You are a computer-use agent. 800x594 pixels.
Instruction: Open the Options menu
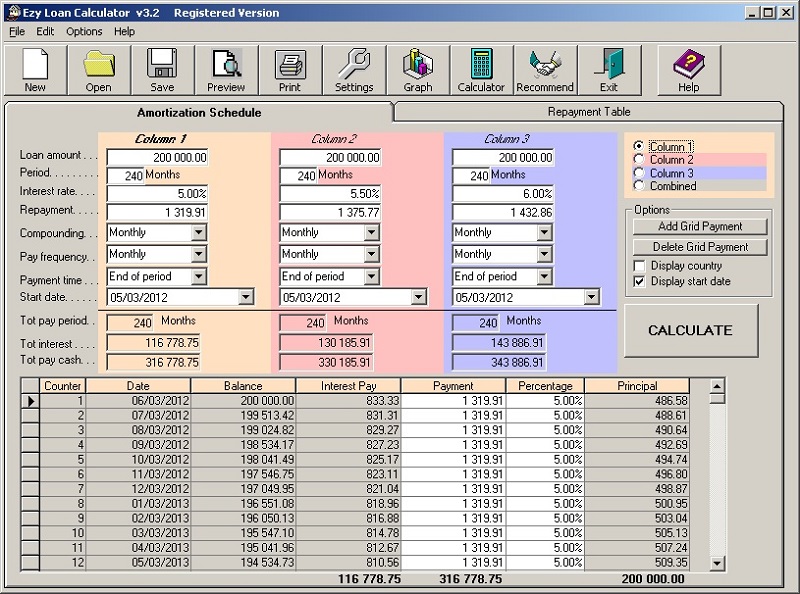84,31
